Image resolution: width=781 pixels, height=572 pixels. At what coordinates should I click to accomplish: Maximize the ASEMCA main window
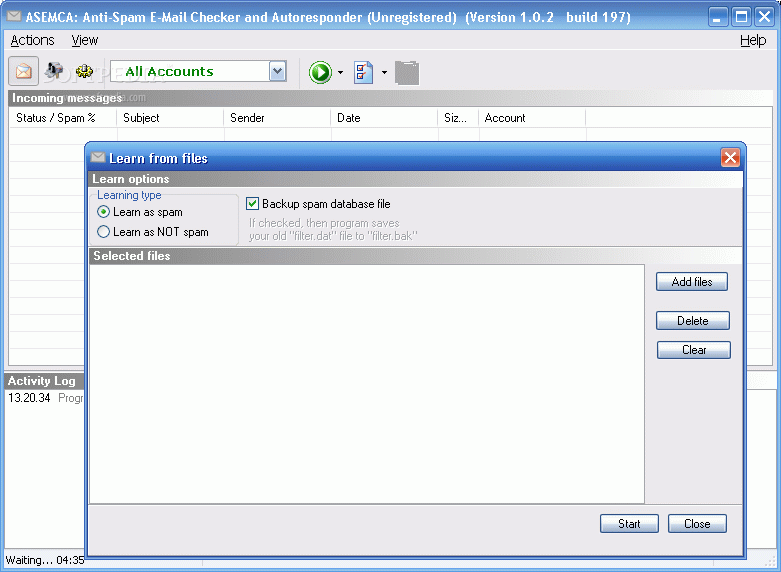pos(742,17)
